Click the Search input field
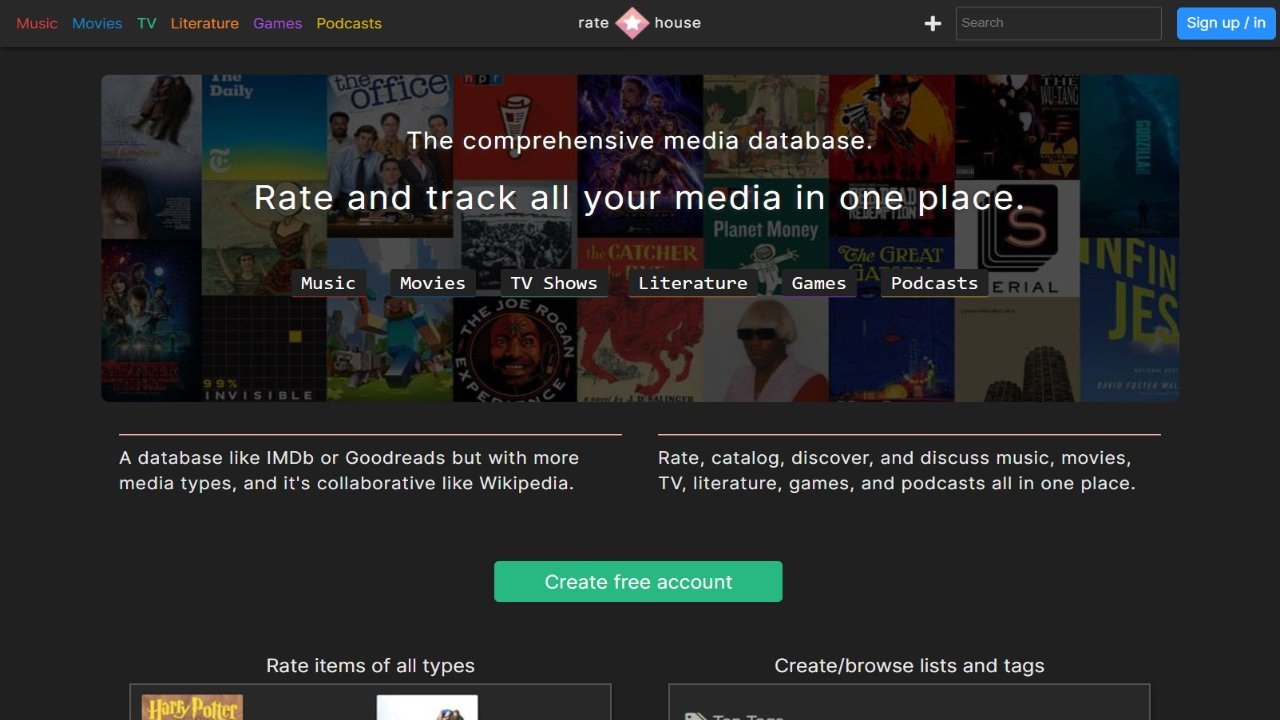This screenshot has width=1280, height=720. pos(1058,23)
